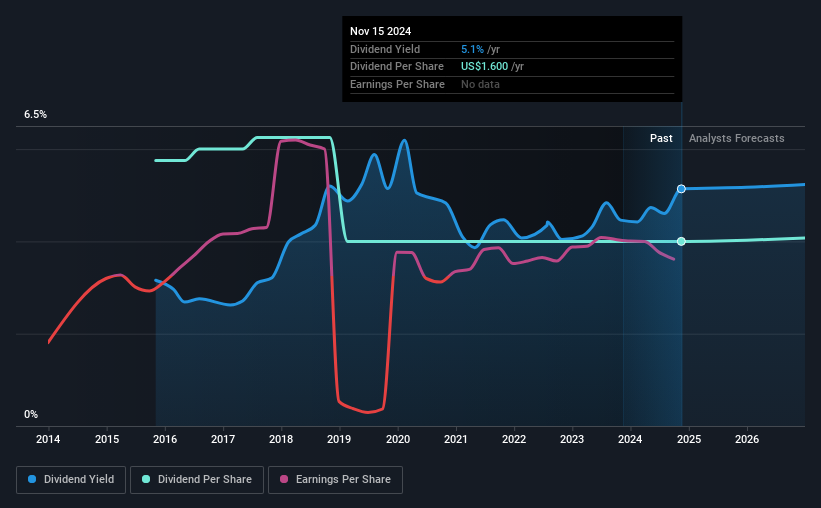Viewport: 821px width, 508px height.
Task: Click the No data earnings value
Action: (480, 84)
